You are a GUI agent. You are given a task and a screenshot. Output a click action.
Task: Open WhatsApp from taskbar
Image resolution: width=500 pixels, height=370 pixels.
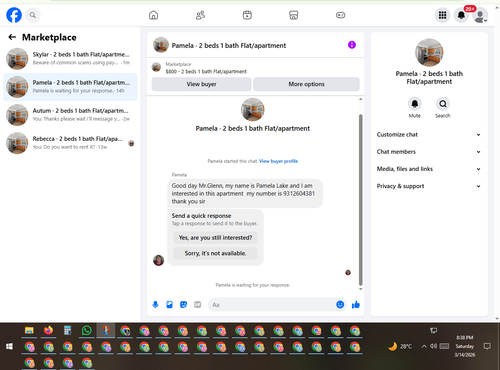pos(86,331)
